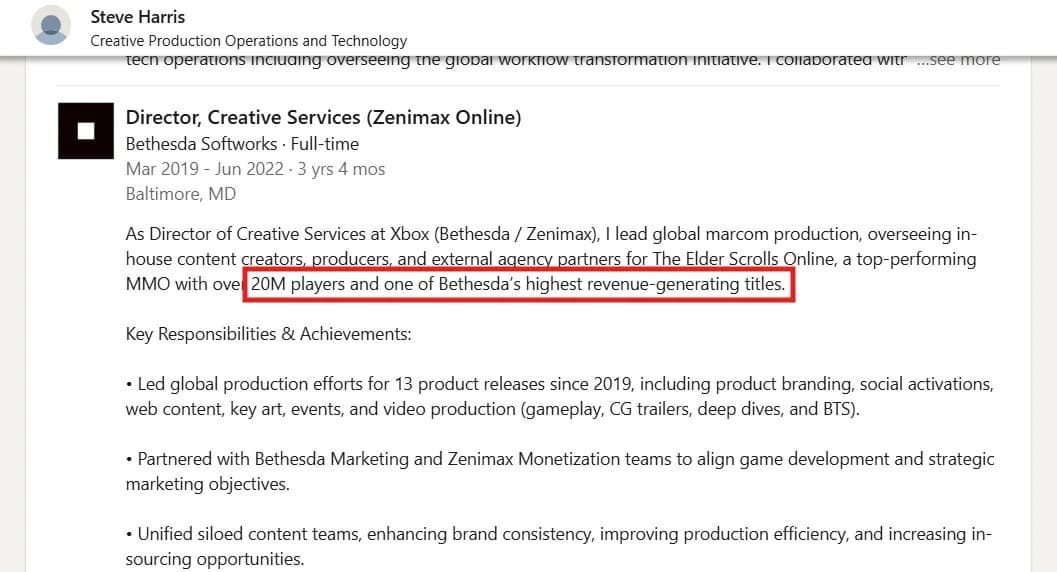Click the 'Unified siloed content teams' bullet
This screenshot has width=1057, height=572.
pos(560,534)
